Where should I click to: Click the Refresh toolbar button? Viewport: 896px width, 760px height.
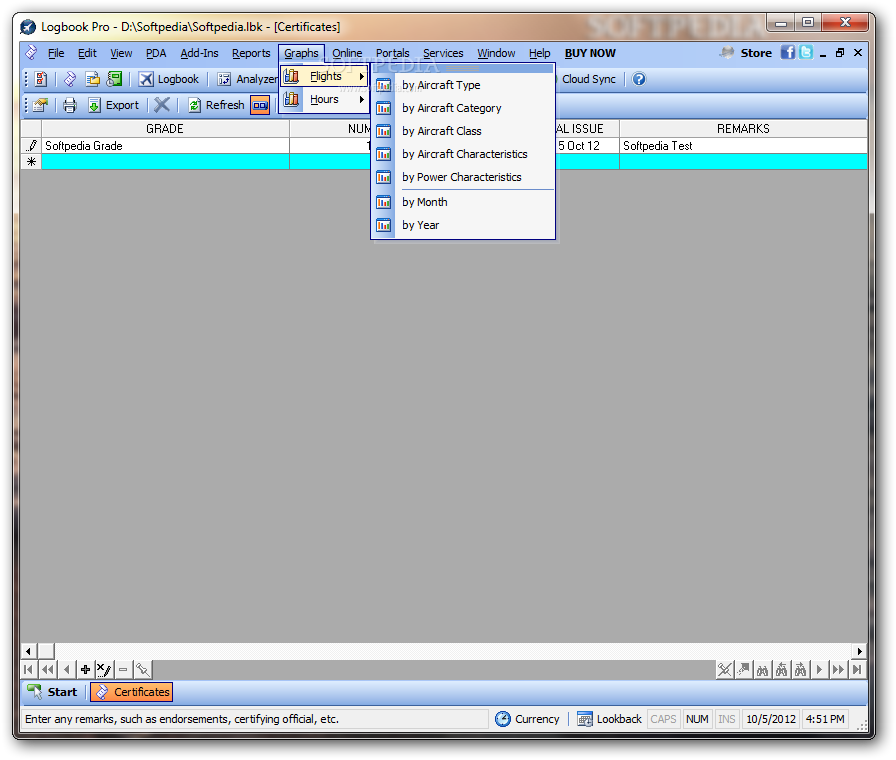[x=217, y=105]
